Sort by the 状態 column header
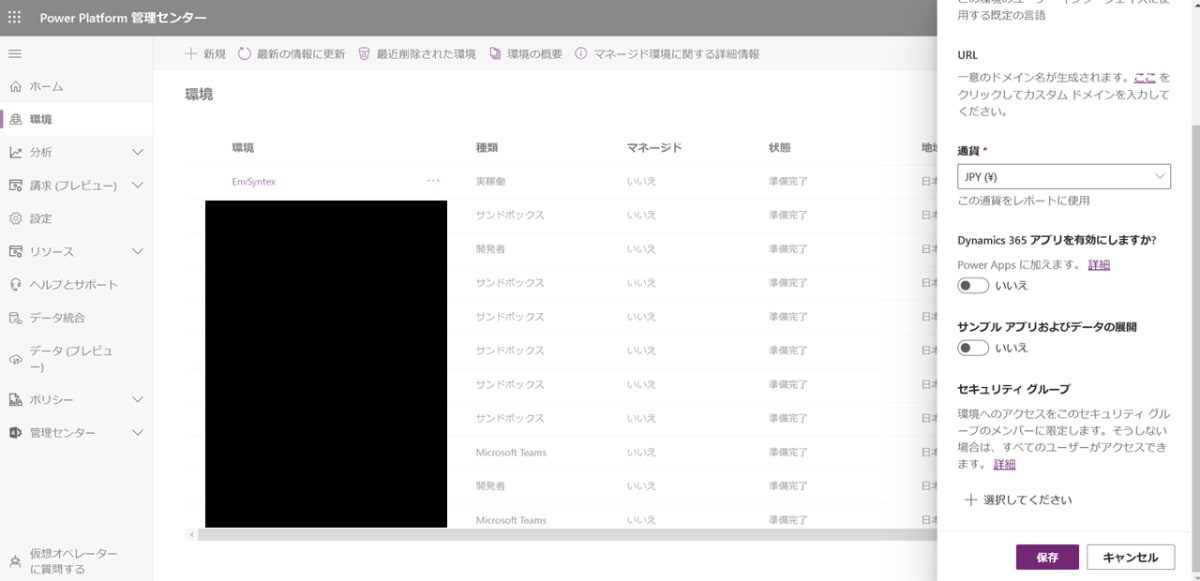1200x581 pixels. 780,148
